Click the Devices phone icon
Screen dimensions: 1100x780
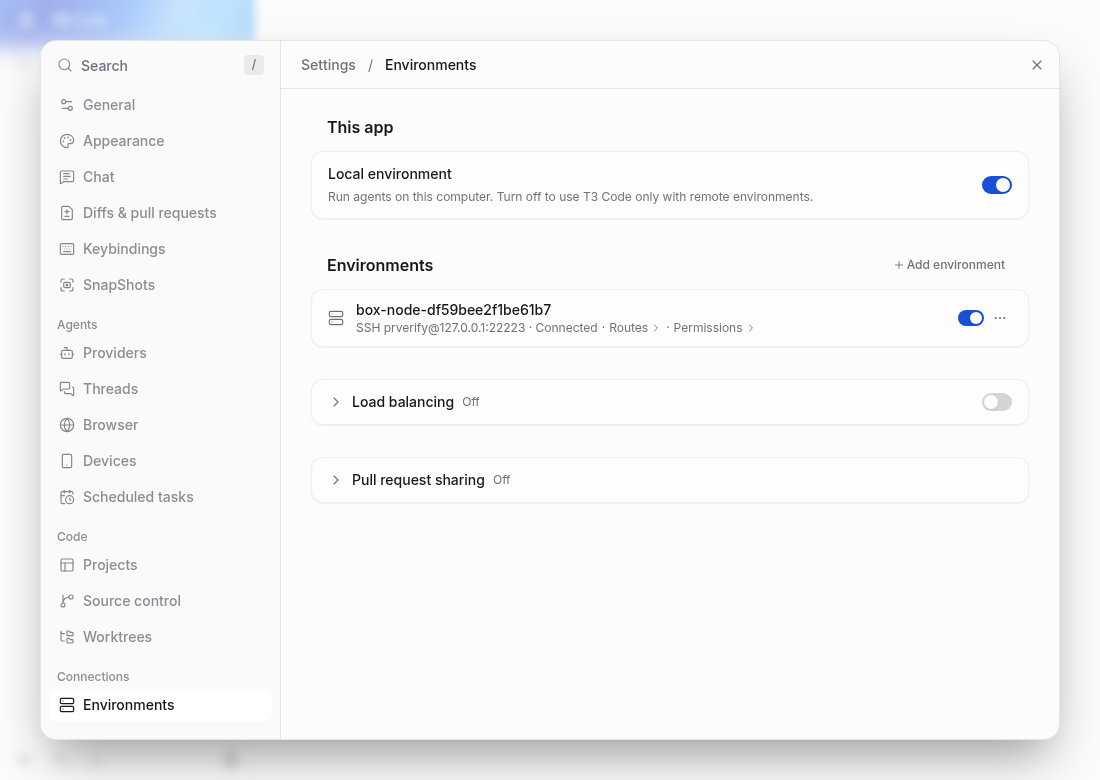[67, 461]
